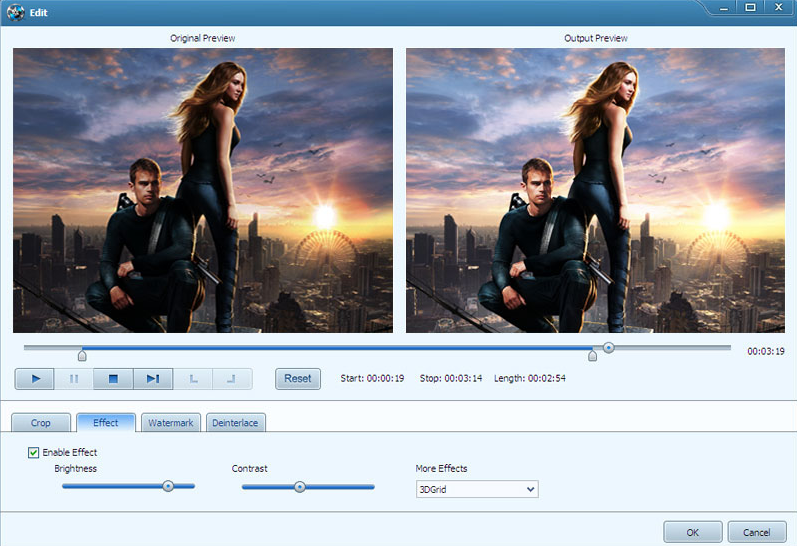Click the Next Frame icon

153,379
